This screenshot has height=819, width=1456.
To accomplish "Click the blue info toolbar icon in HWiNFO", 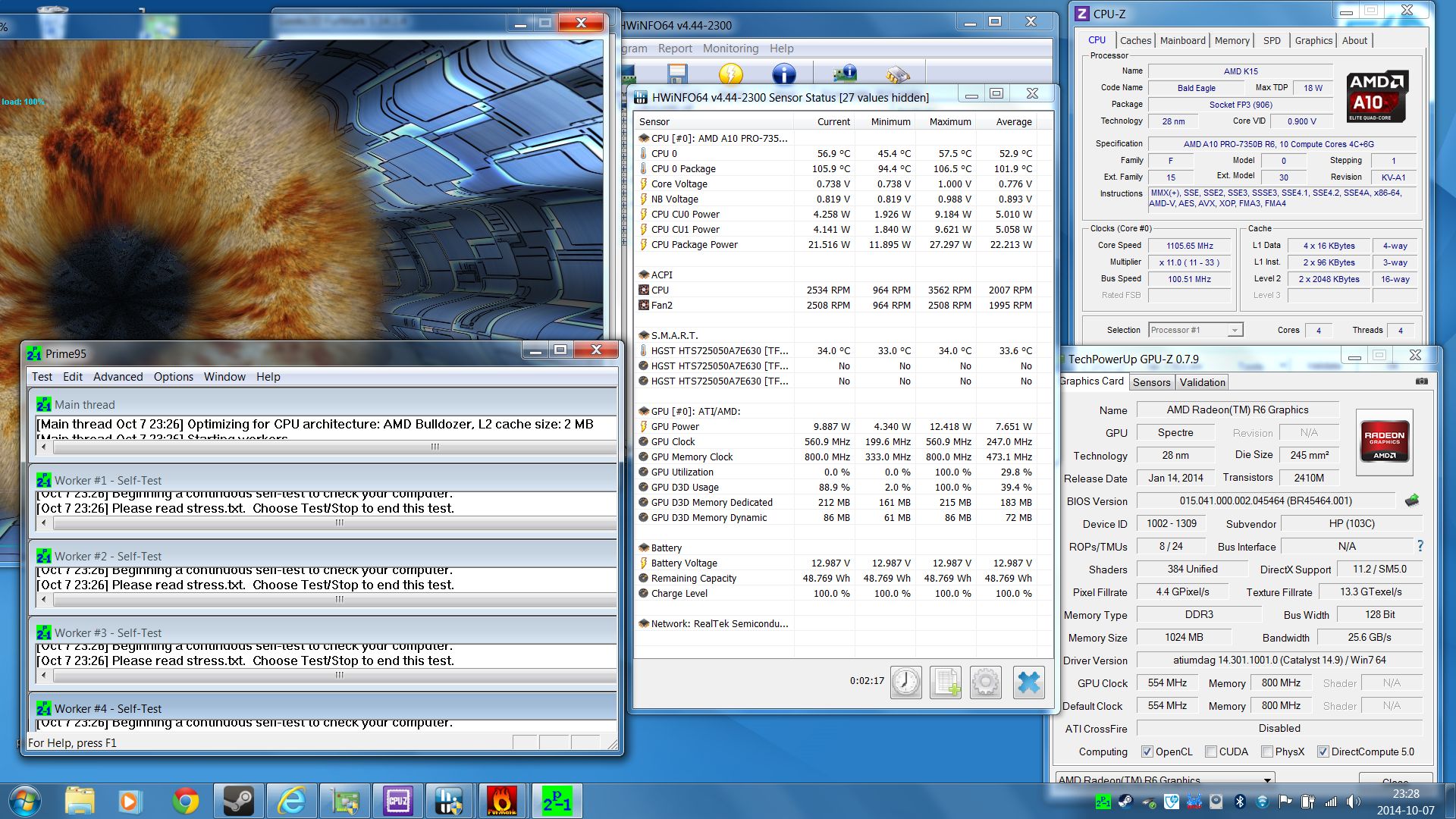I will 783,74.
